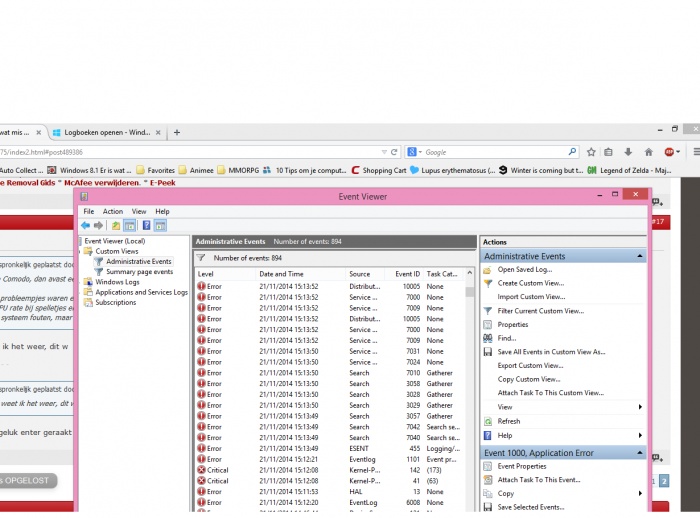This screenshot has height=518, width=700.
Task: Click the Event Viewer title bar app icon
Action: [84, 196]
